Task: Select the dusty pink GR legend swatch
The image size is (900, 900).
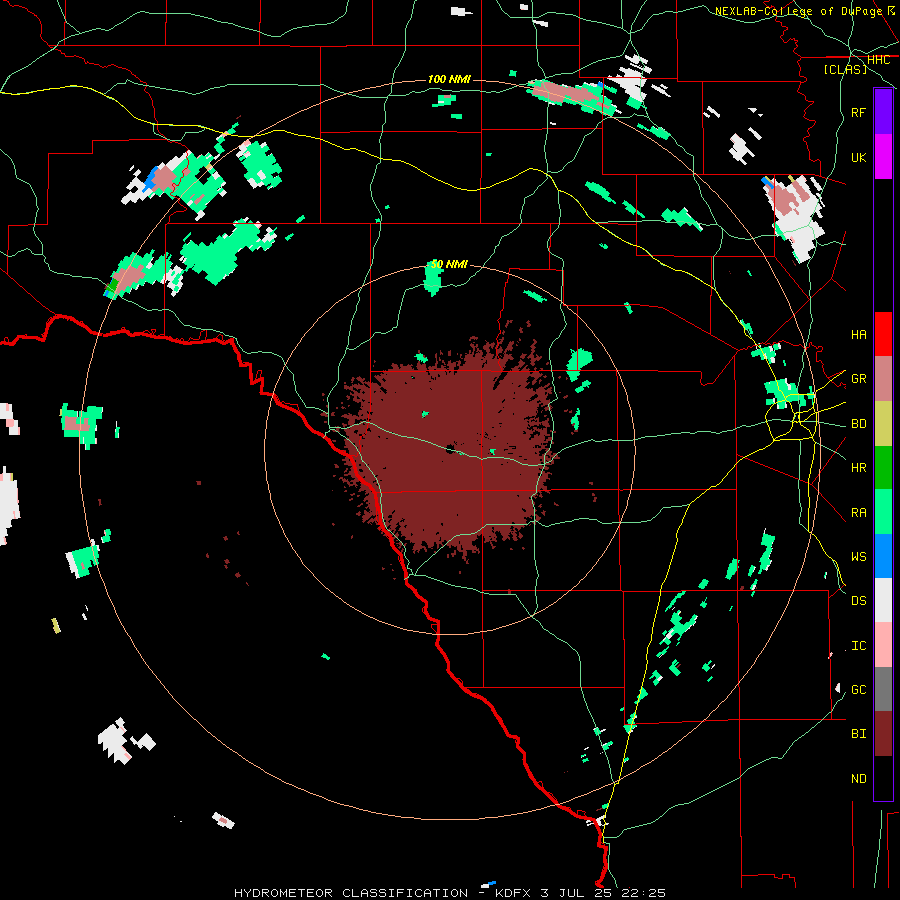Action: 883,379
